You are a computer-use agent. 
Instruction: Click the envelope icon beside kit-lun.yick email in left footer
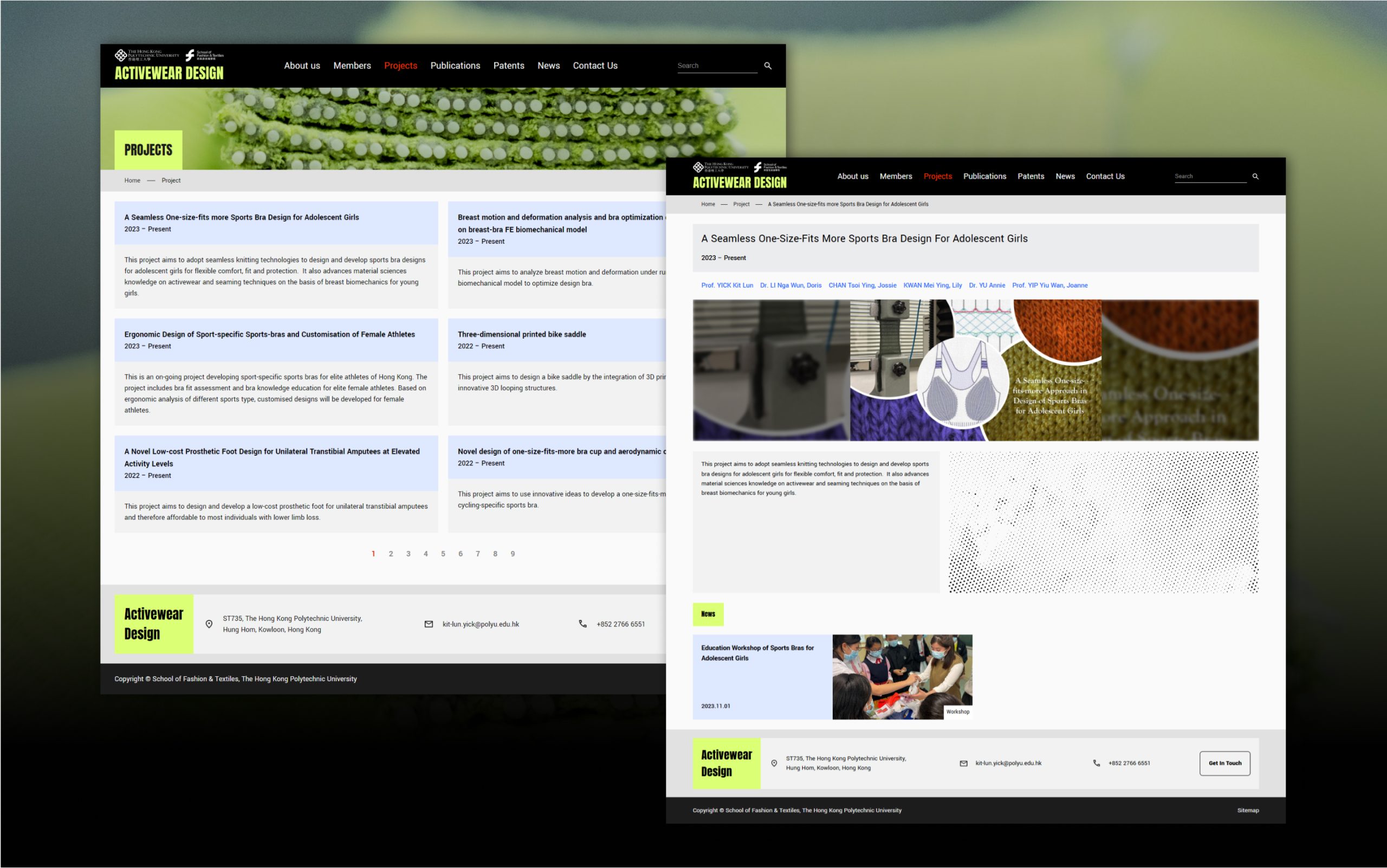click(428, 624)
